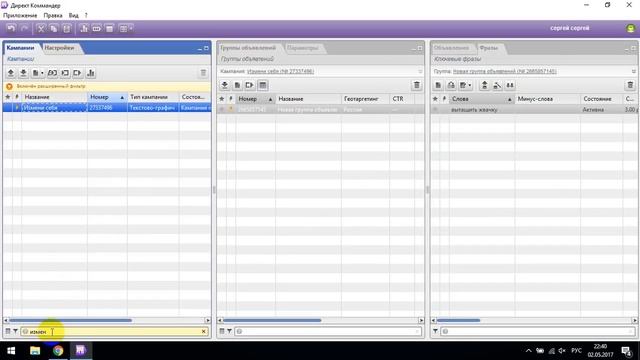Delete ad group with trash icon

[x=416, y=85]
